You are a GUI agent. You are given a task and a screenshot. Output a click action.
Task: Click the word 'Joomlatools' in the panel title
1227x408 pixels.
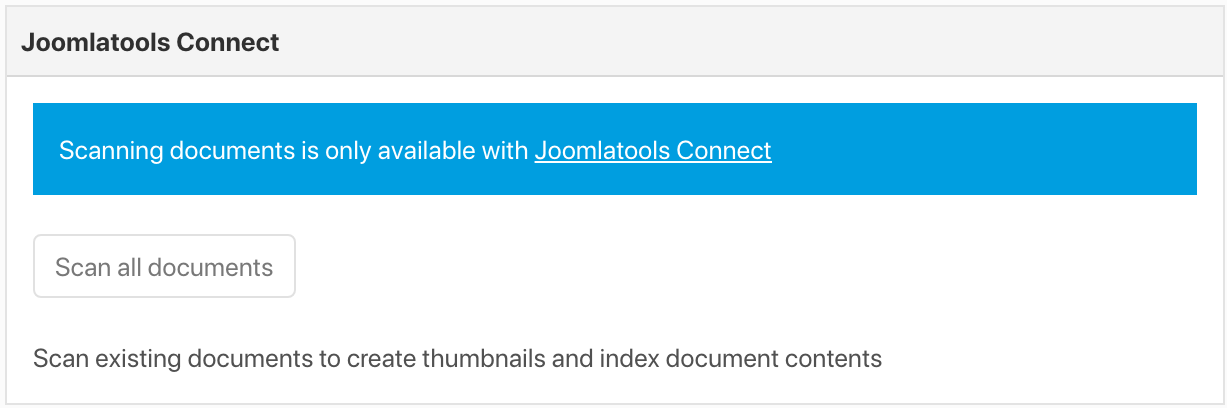[x=96, y=43]
